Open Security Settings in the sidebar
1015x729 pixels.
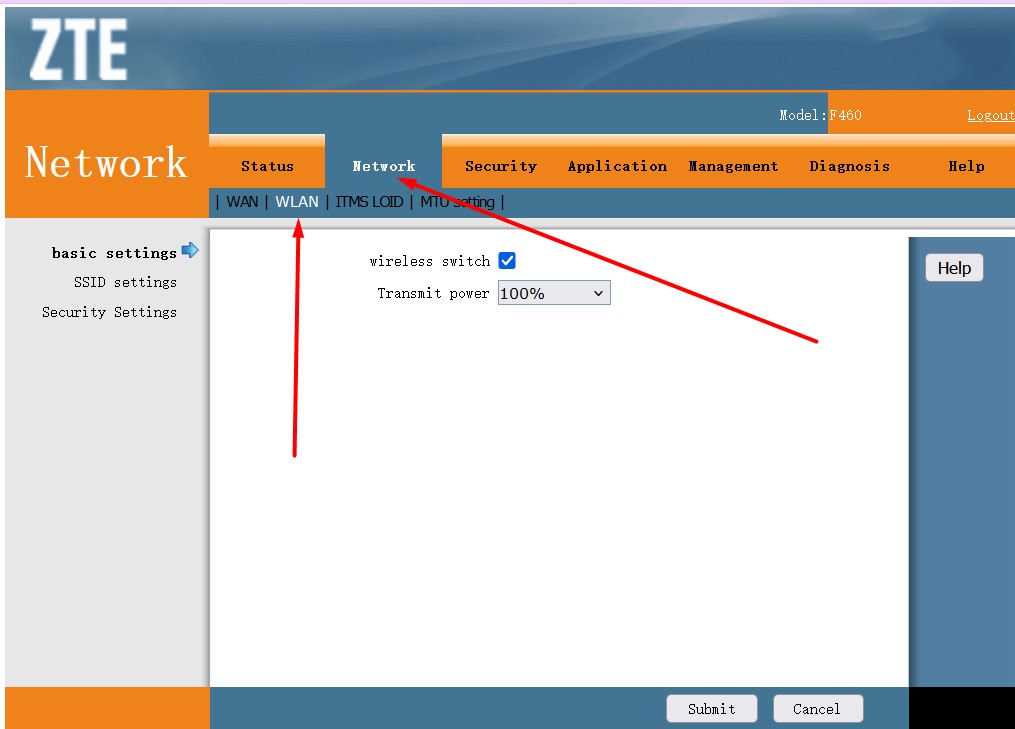tap(109, 312)
